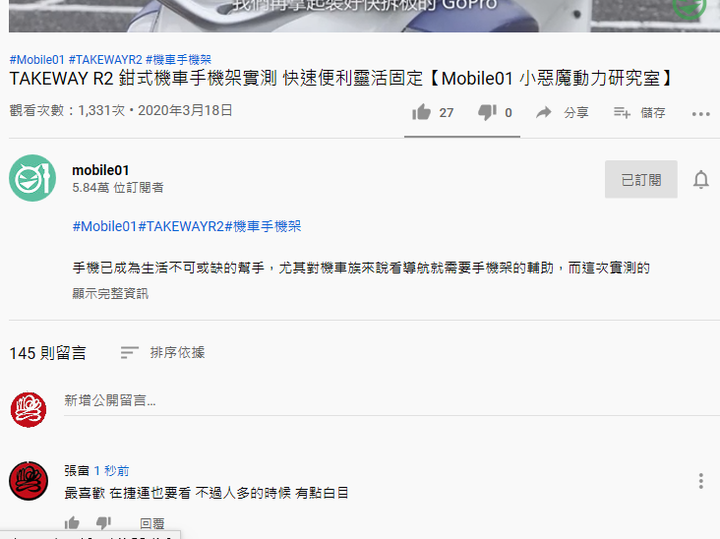
Task: Click the #TAKEWAYR2 hashtag above the title
Action: pos(105,60)
